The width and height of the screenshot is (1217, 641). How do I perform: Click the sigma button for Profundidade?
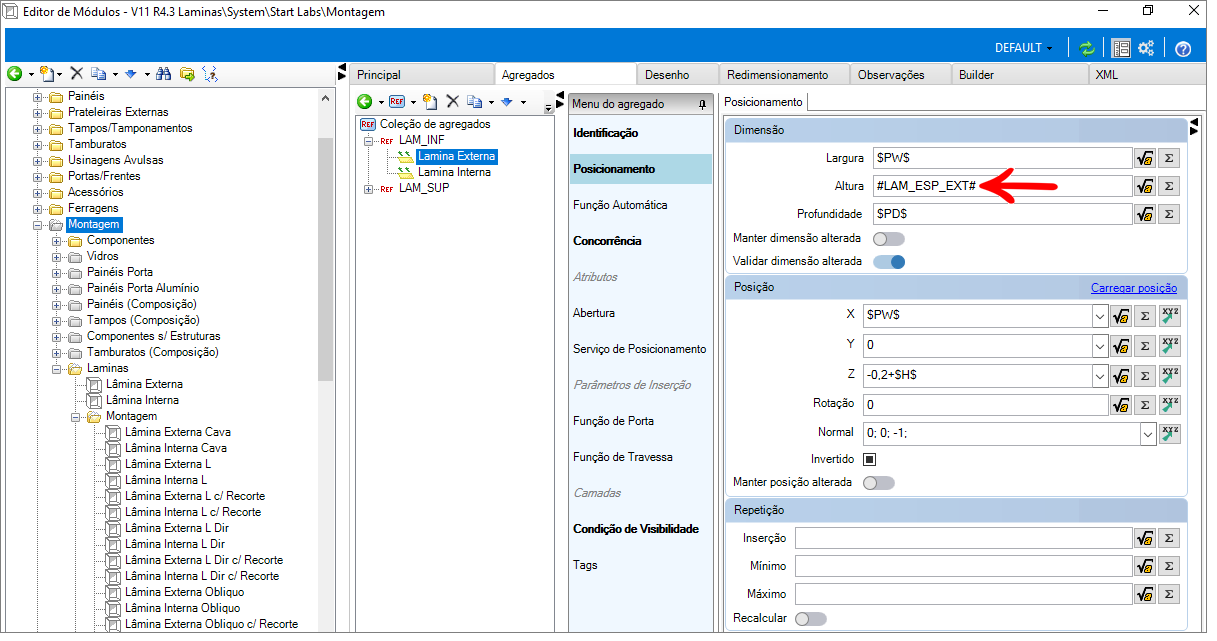point(1171,214)
